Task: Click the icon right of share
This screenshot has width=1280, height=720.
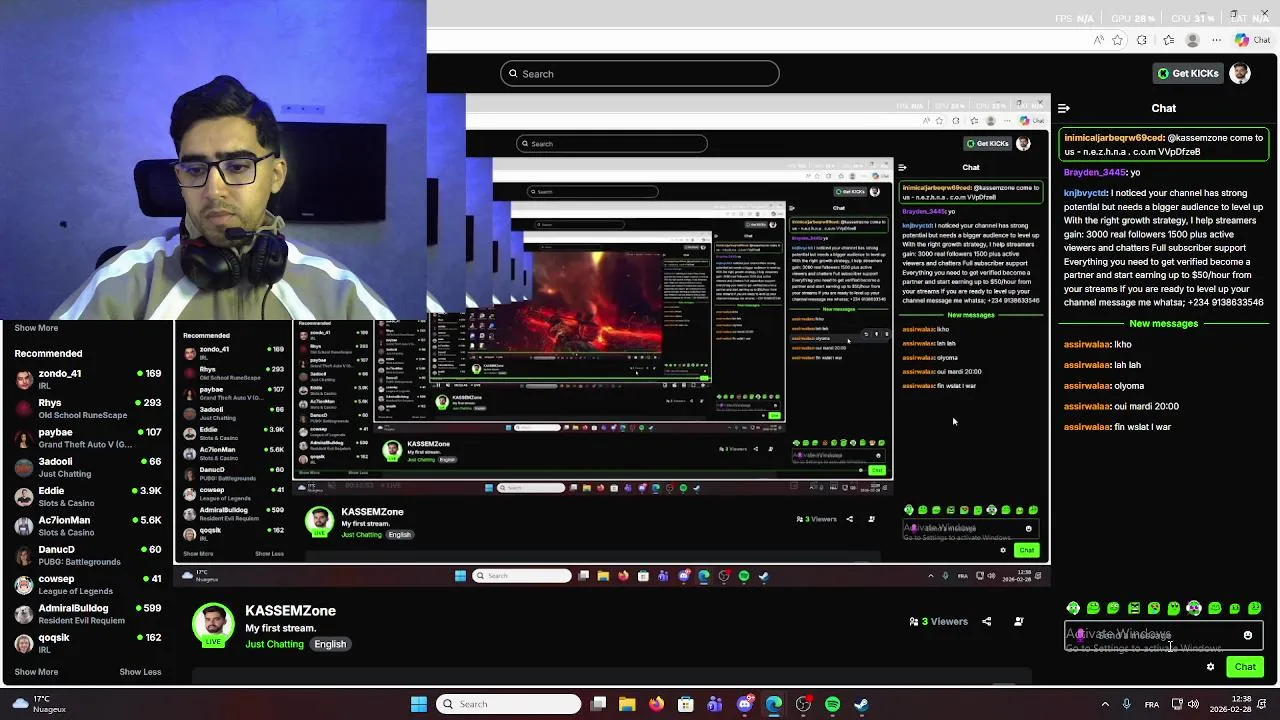Action: [1018, 621]
